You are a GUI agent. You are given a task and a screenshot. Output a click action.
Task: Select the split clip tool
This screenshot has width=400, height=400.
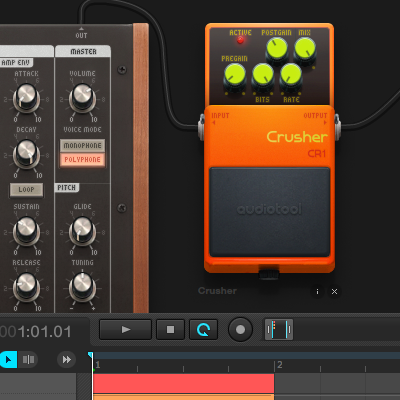click(x=28, y=360)
